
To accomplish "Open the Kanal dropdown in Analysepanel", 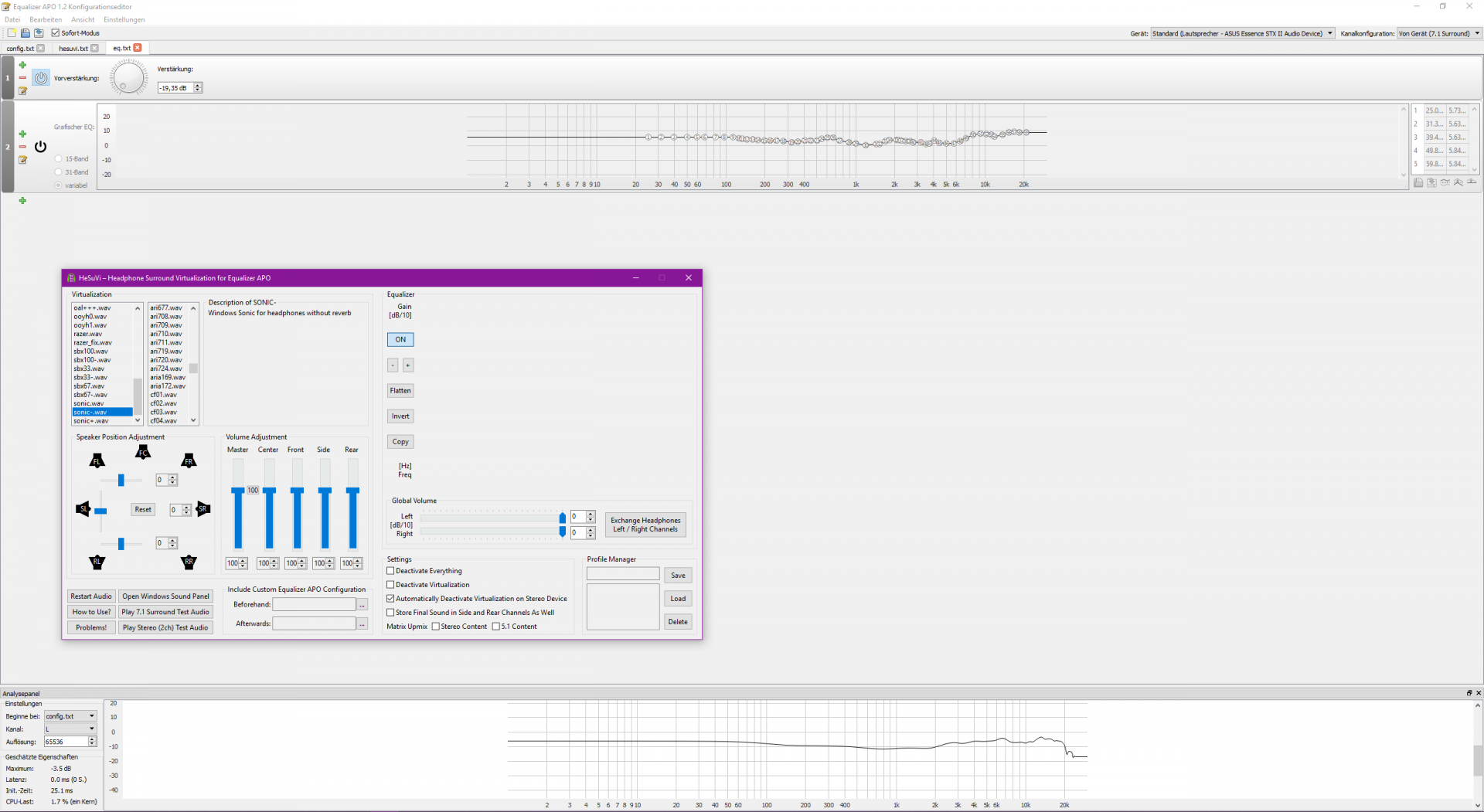I will (x=70, y=729).
